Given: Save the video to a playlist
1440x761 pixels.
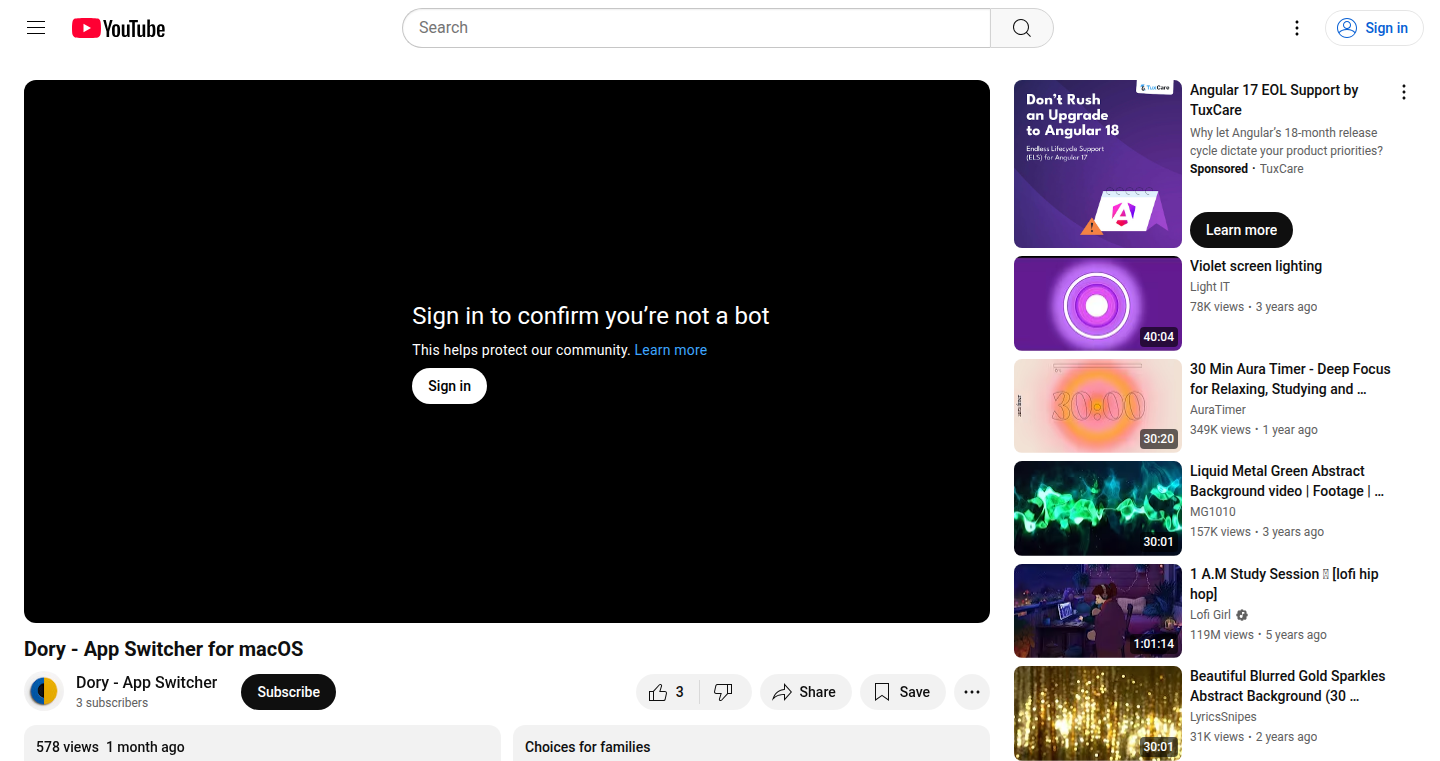Looking at the screenshot, I should [x=902, y=692].
